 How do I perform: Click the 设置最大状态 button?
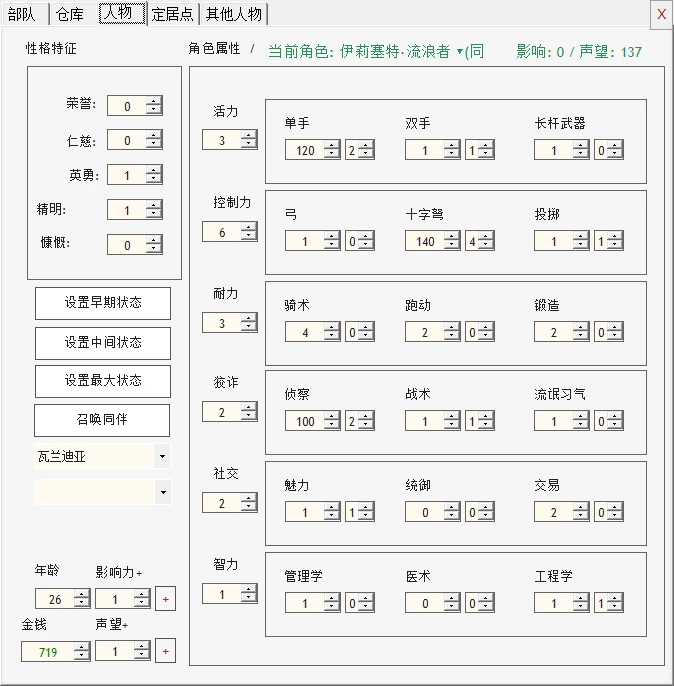[x=103, y=381]
